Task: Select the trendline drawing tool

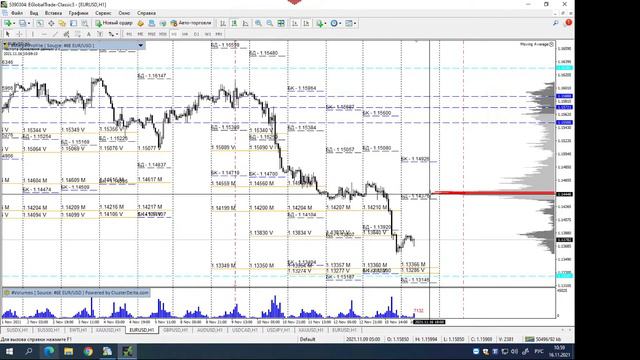Action: pyautogui.click(x=55, y=34)
